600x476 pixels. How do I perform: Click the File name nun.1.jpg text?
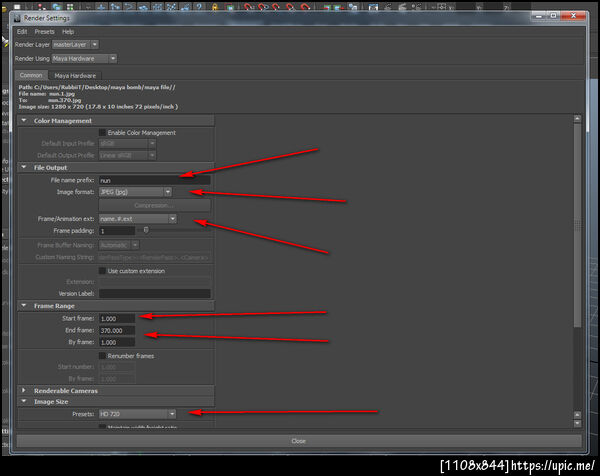[x=47, y=94]
